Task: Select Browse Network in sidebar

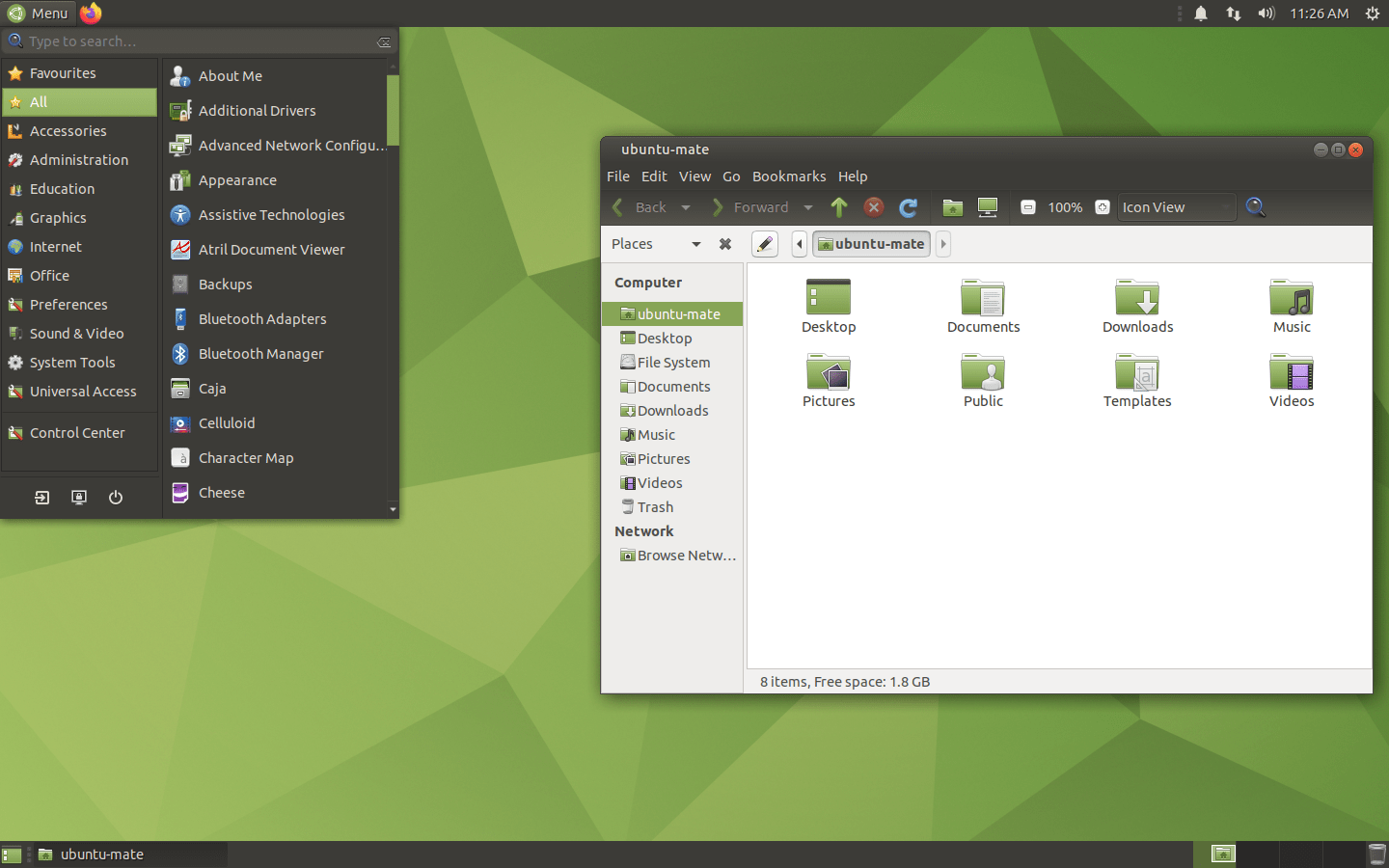Action: click(672, 556)
